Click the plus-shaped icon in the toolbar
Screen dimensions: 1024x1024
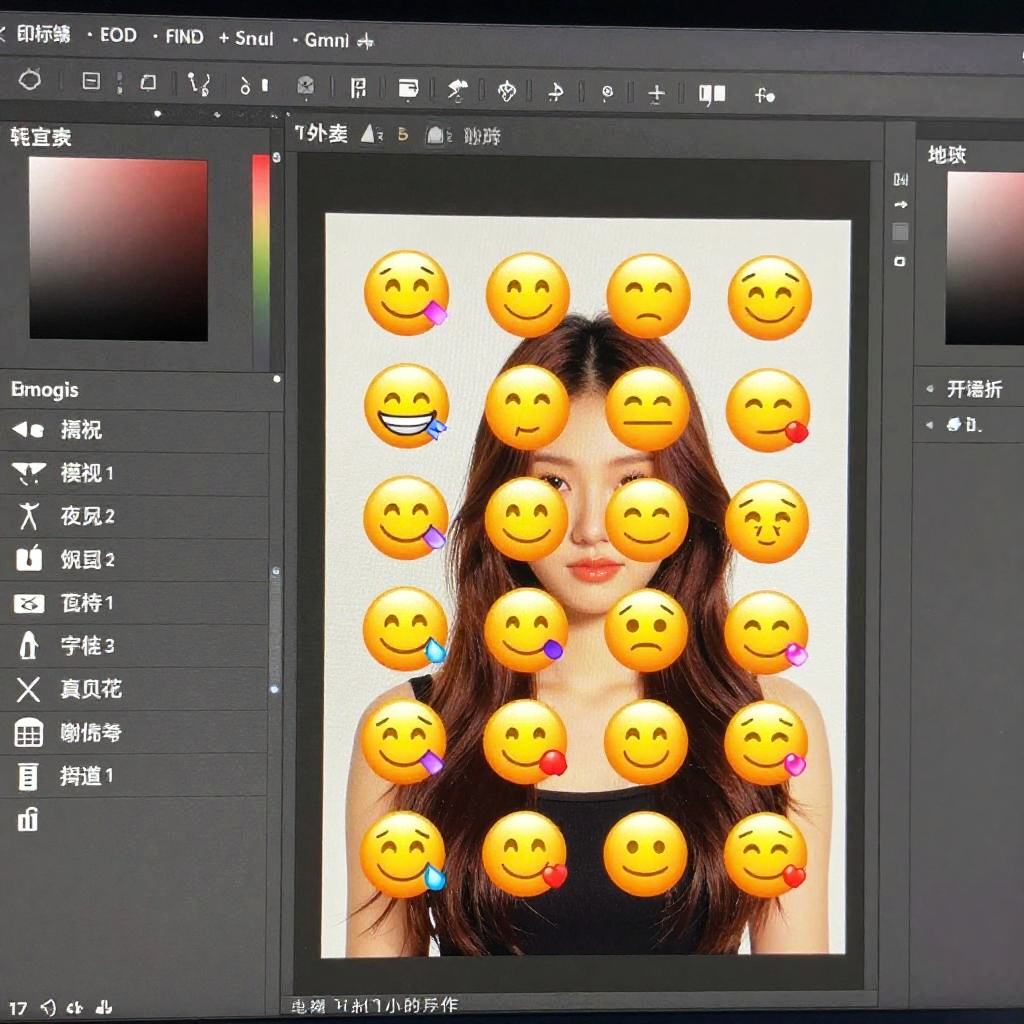pyautogui.click(x=656, y=95)
